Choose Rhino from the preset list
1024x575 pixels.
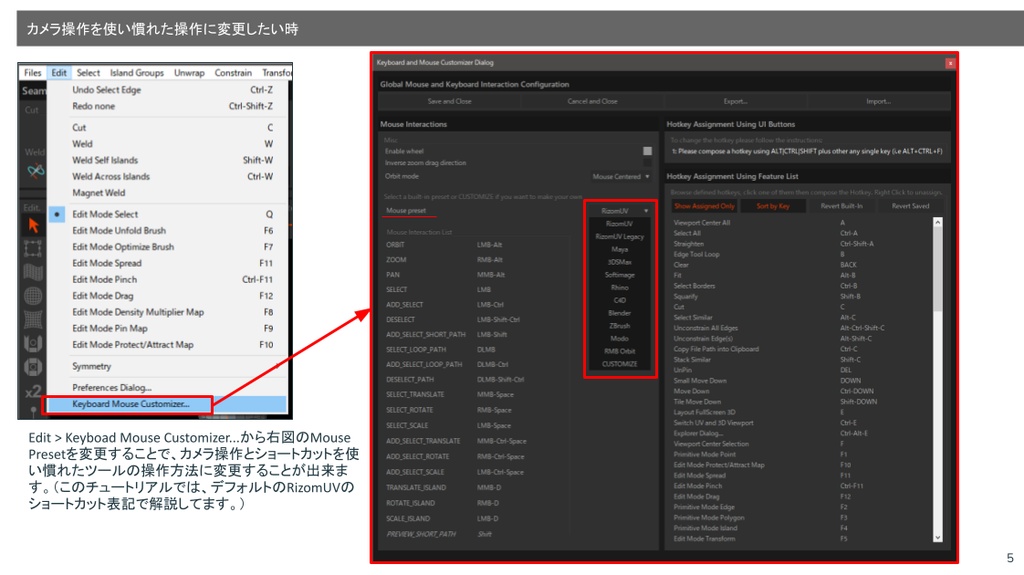pyautogui.click(x=619, y=288)
